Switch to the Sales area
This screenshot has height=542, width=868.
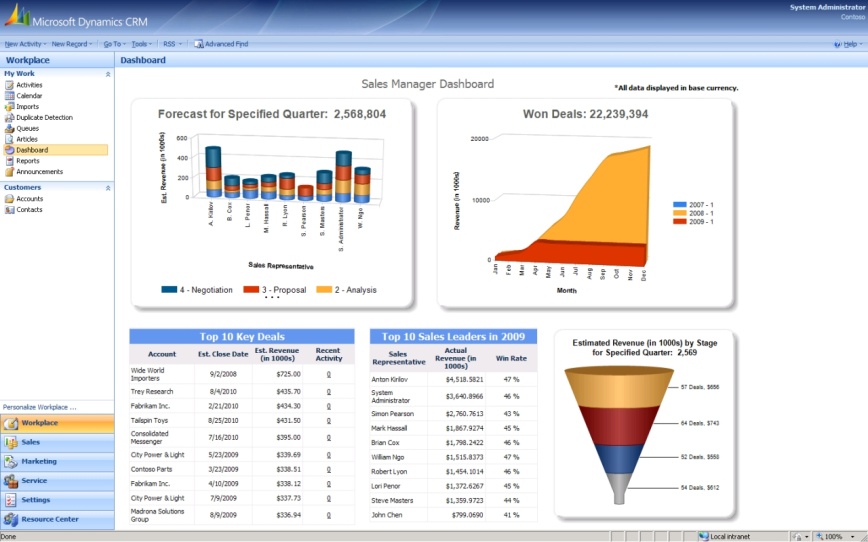pos(57,442)
